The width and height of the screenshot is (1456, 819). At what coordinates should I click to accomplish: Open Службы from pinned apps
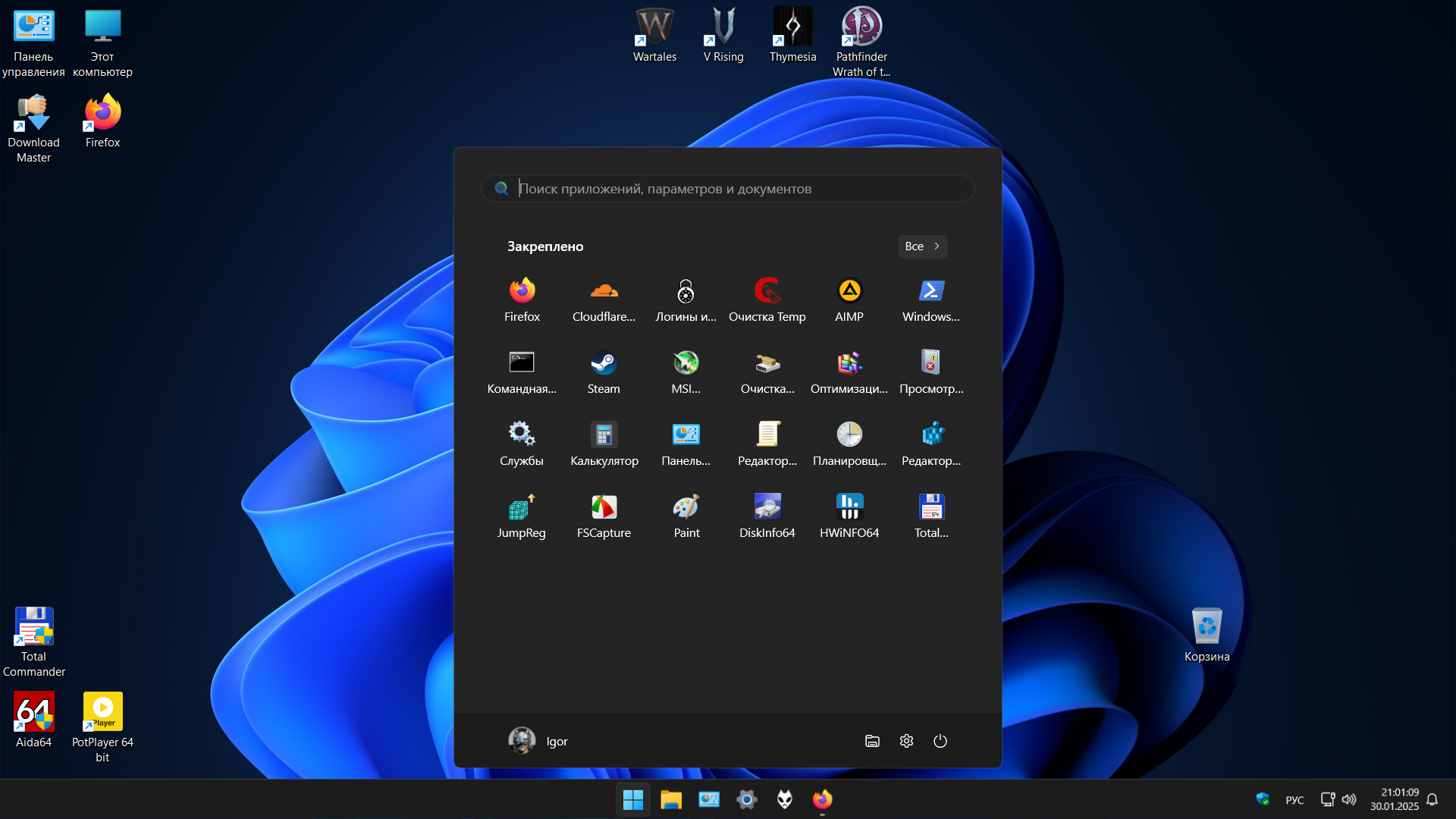(x=522, y=444)
